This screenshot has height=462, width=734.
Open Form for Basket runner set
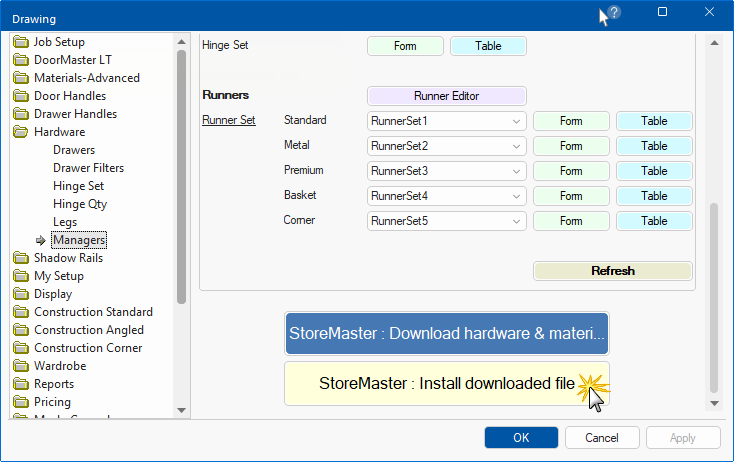click(x=570, y=196)
